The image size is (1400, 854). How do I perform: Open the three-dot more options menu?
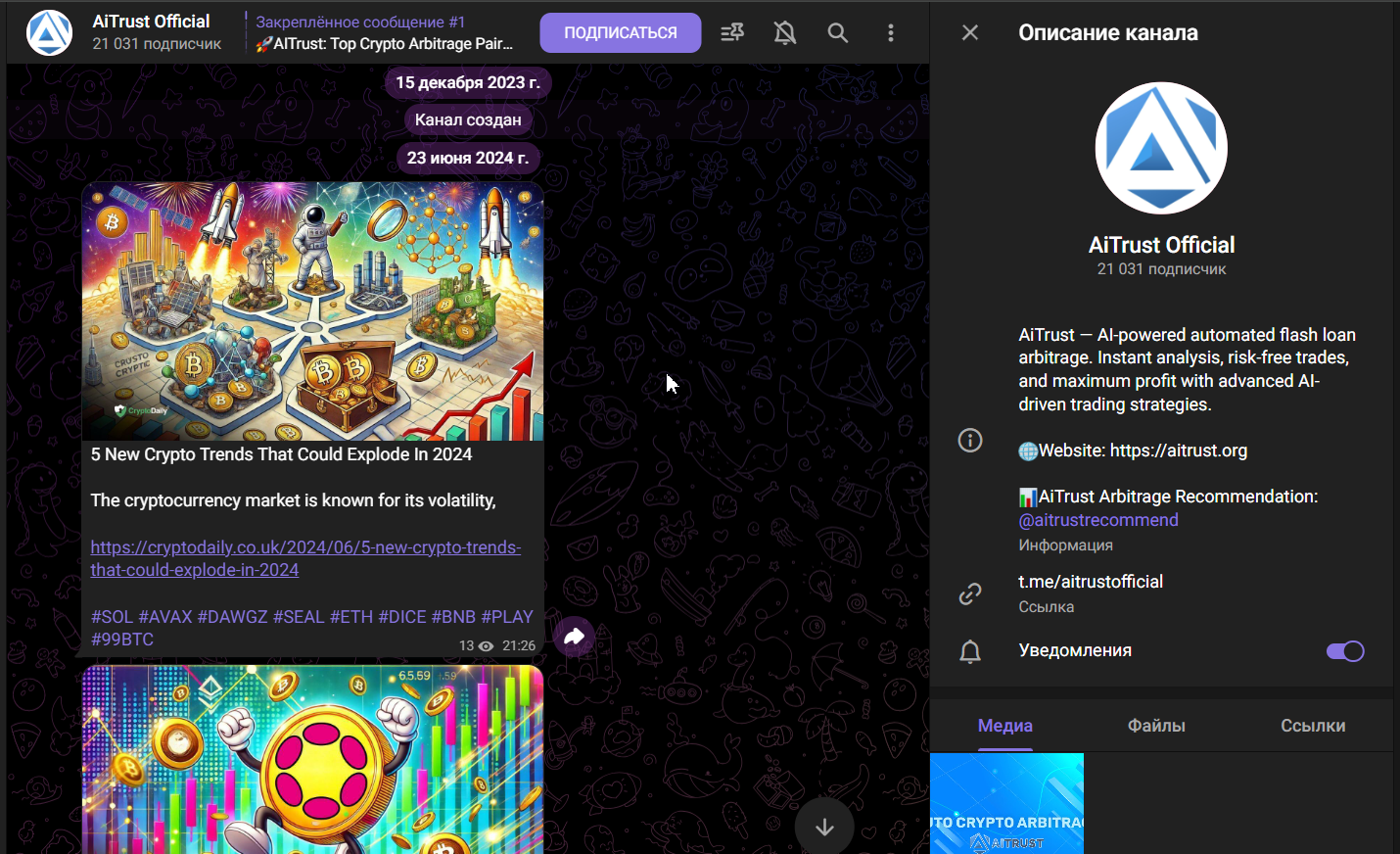pos(891,32)
